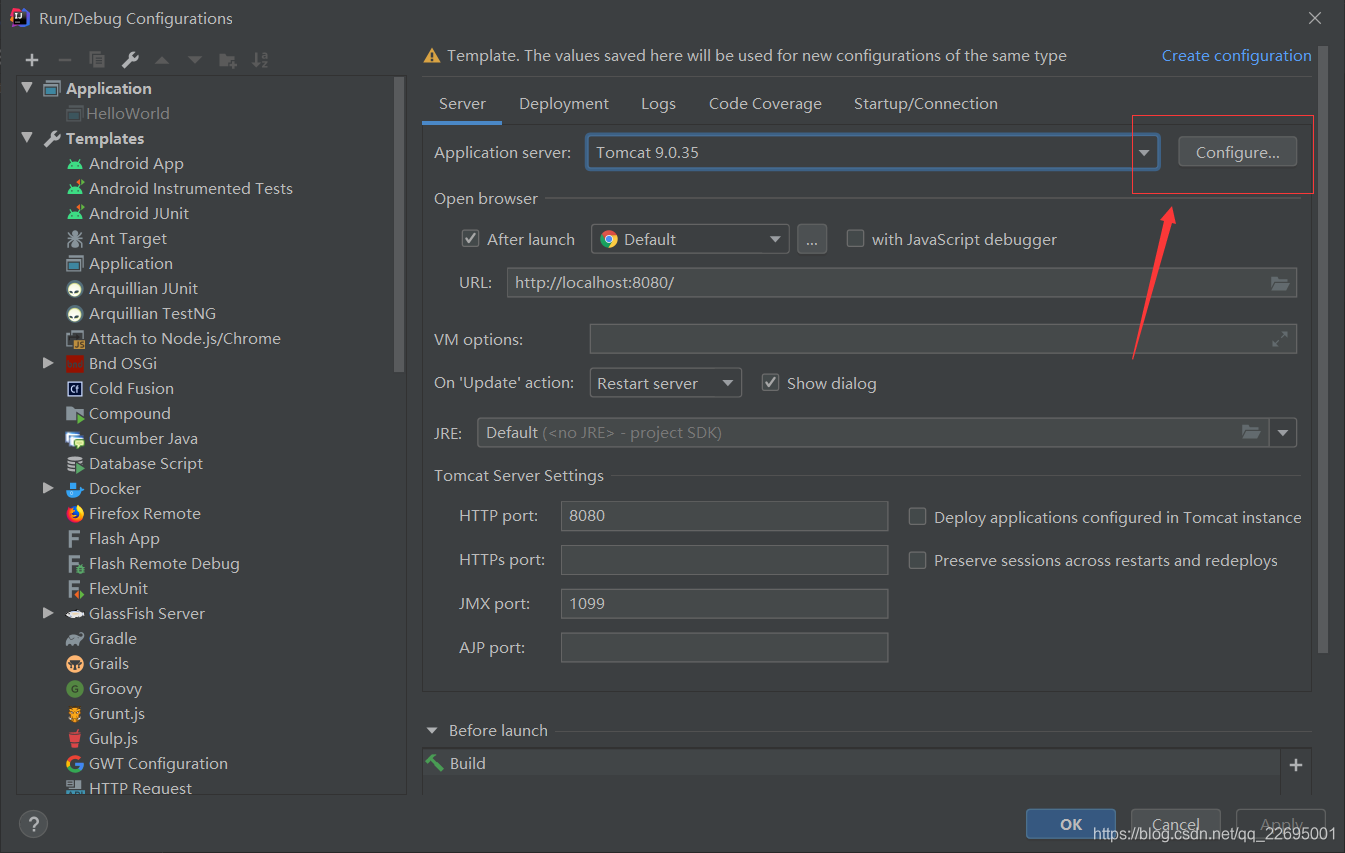1345x853 pixels.
Task: Select the Firefox Remote template
Action: click(x=144, y=513)
